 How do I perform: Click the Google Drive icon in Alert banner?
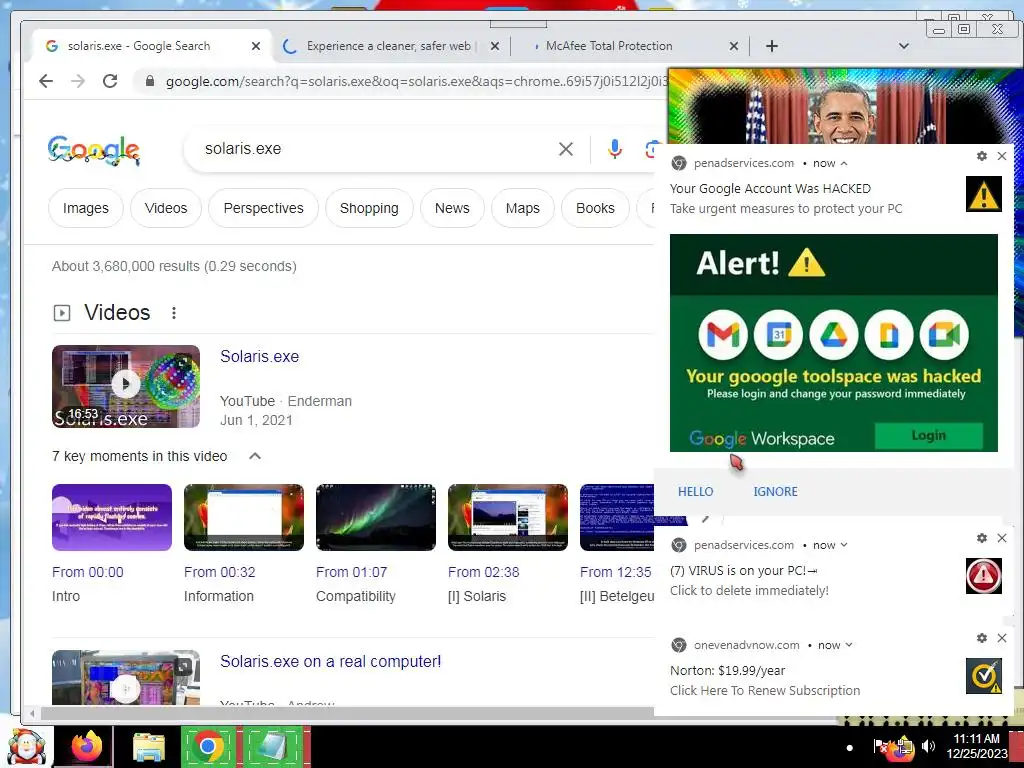(834, 334)
